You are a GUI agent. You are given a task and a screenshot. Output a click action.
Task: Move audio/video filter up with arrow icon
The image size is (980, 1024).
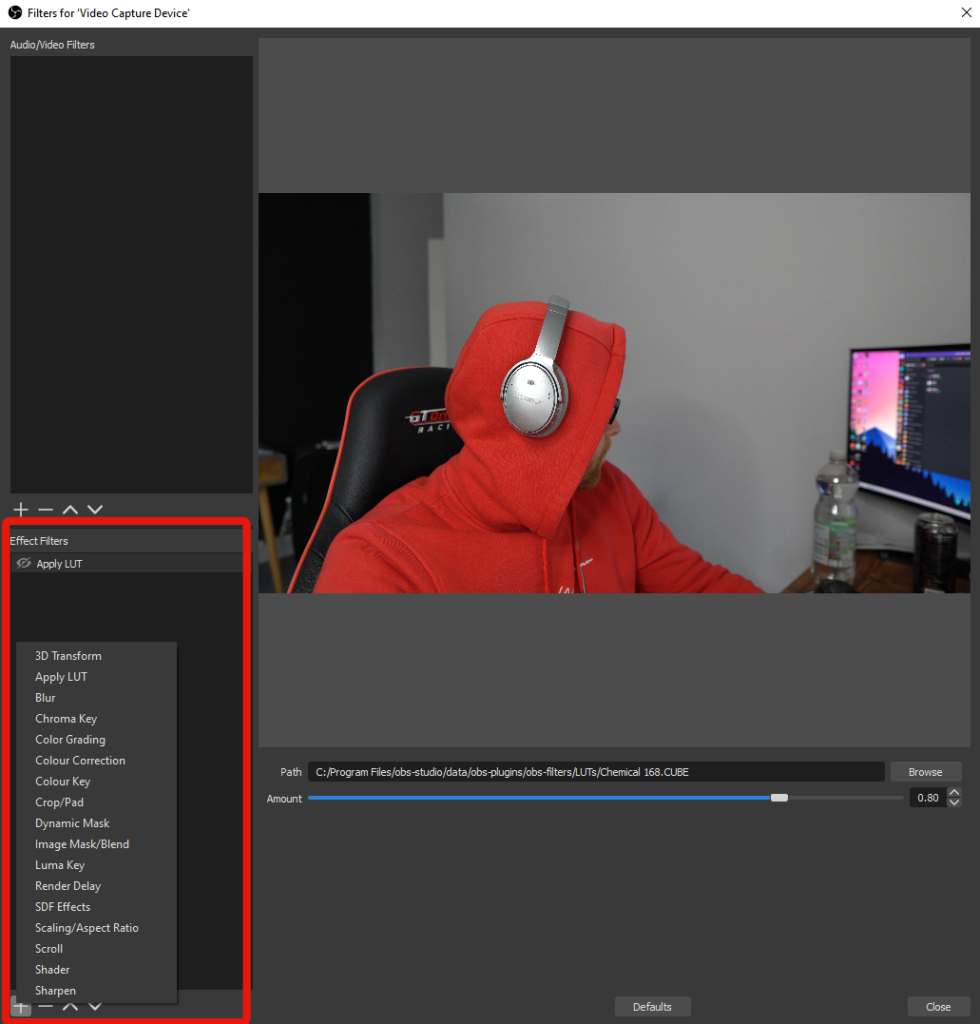[x=70, y=510]
